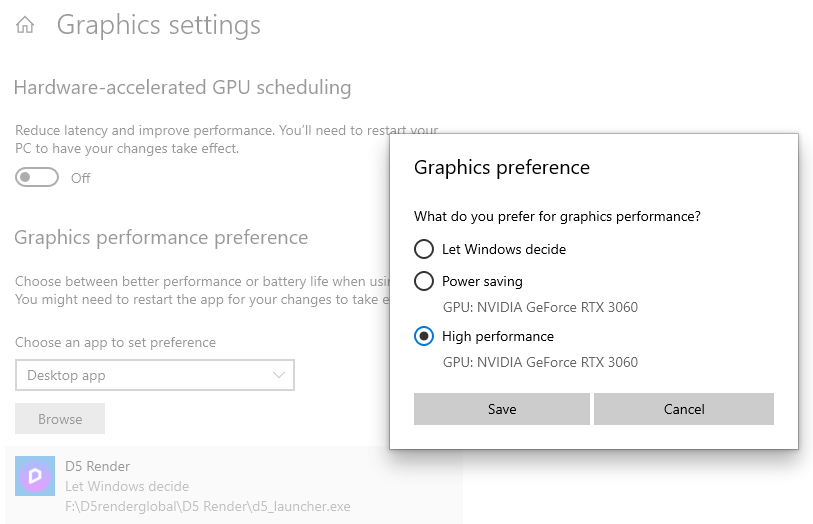The width and height of the screenshot is (813, 524).
Task: Click the chevron arrow on app type dropdown
Action: tap(278, 376)
